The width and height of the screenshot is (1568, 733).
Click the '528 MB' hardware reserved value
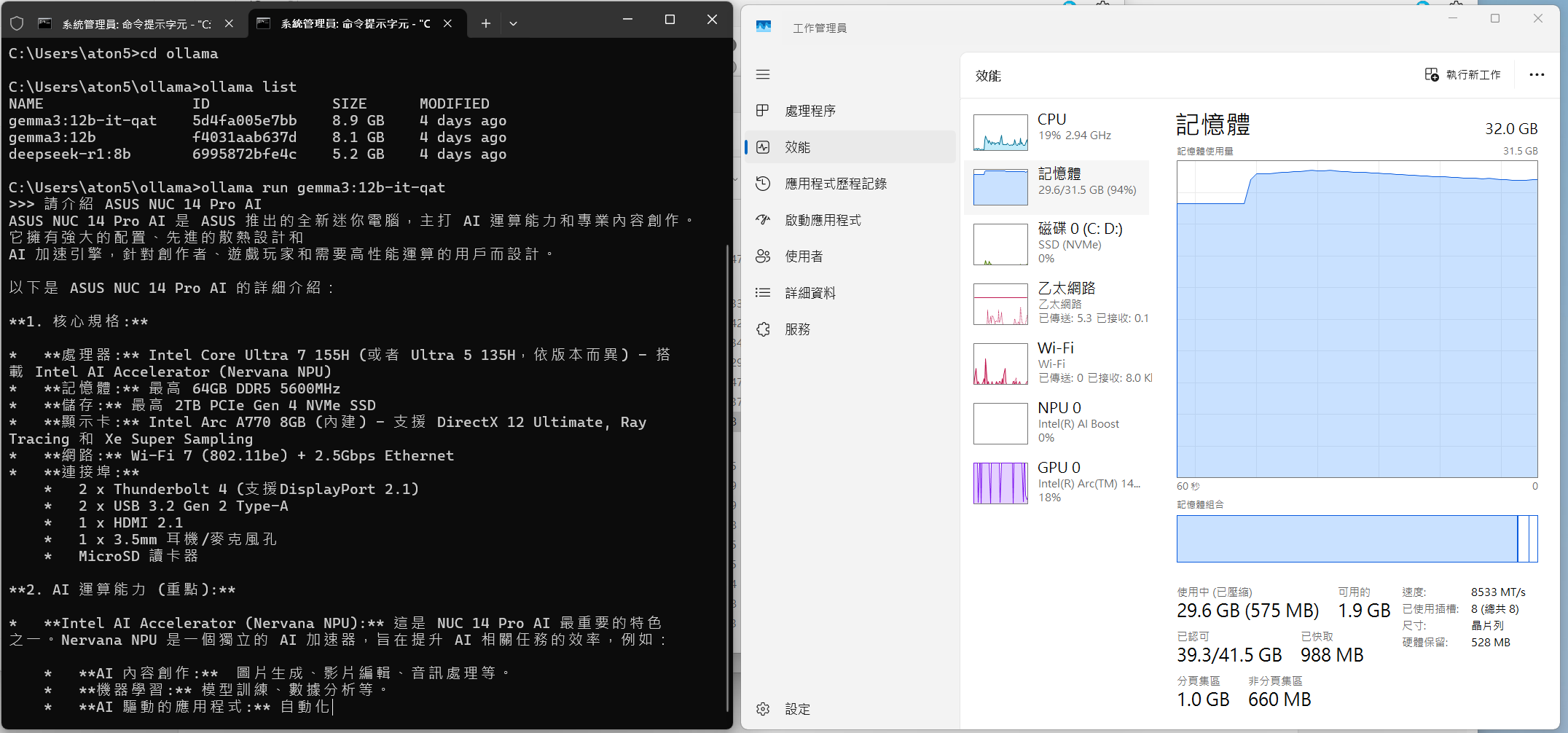[1491, 642]
